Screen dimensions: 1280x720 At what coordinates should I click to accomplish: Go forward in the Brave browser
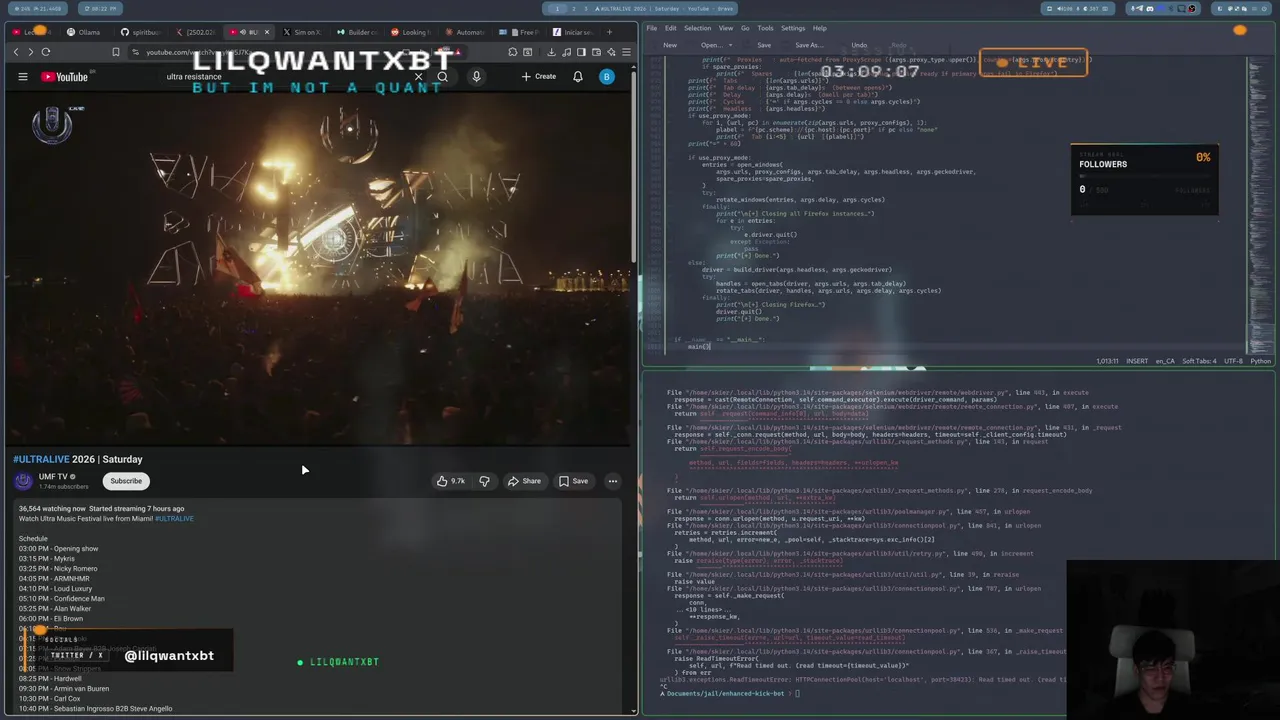click(x=30, y=52)
